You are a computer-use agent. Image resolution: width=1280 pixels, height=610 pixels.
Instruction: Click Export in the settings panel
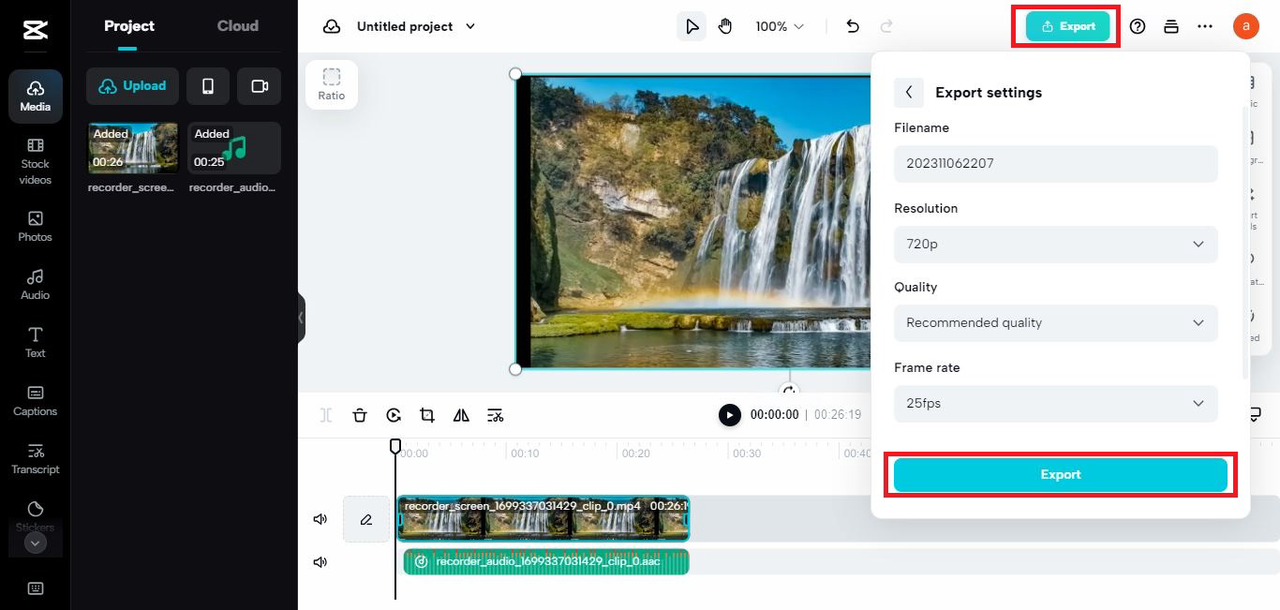click(1060, 475)
